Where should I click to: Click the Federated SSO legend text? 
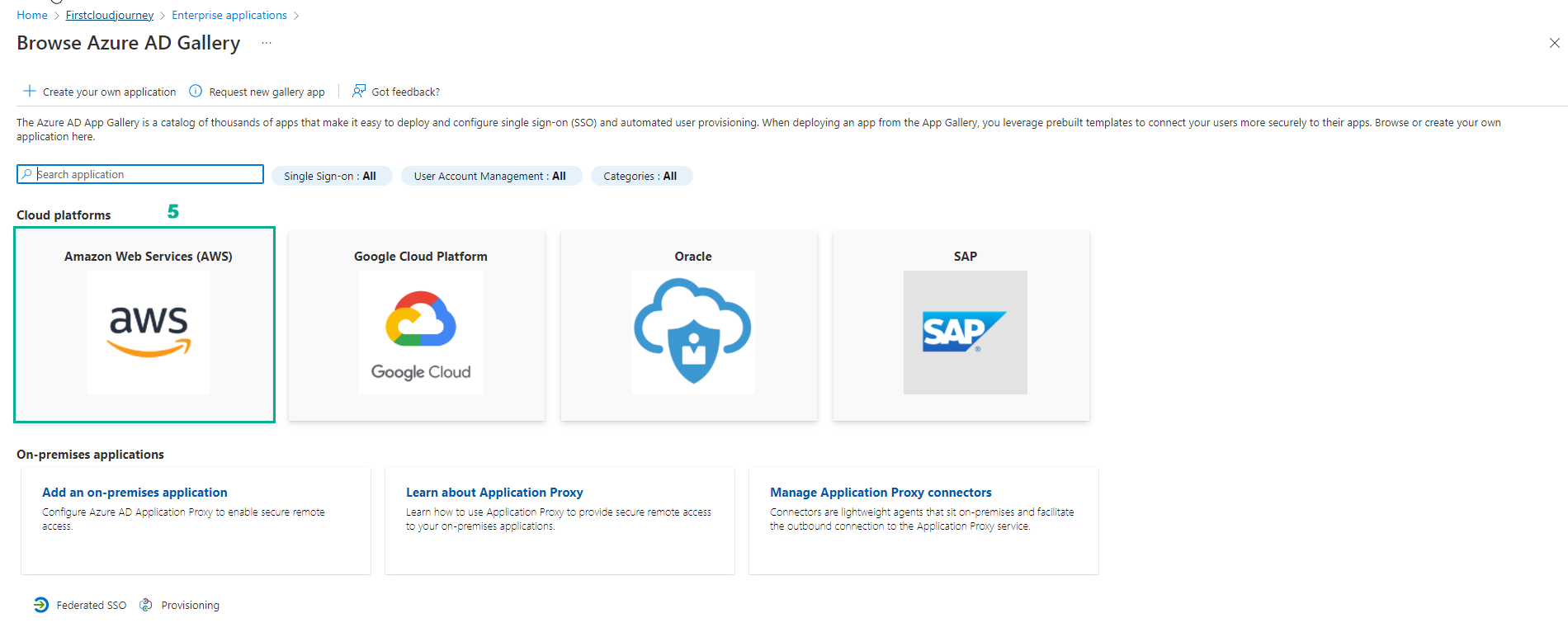click(92, 606)
